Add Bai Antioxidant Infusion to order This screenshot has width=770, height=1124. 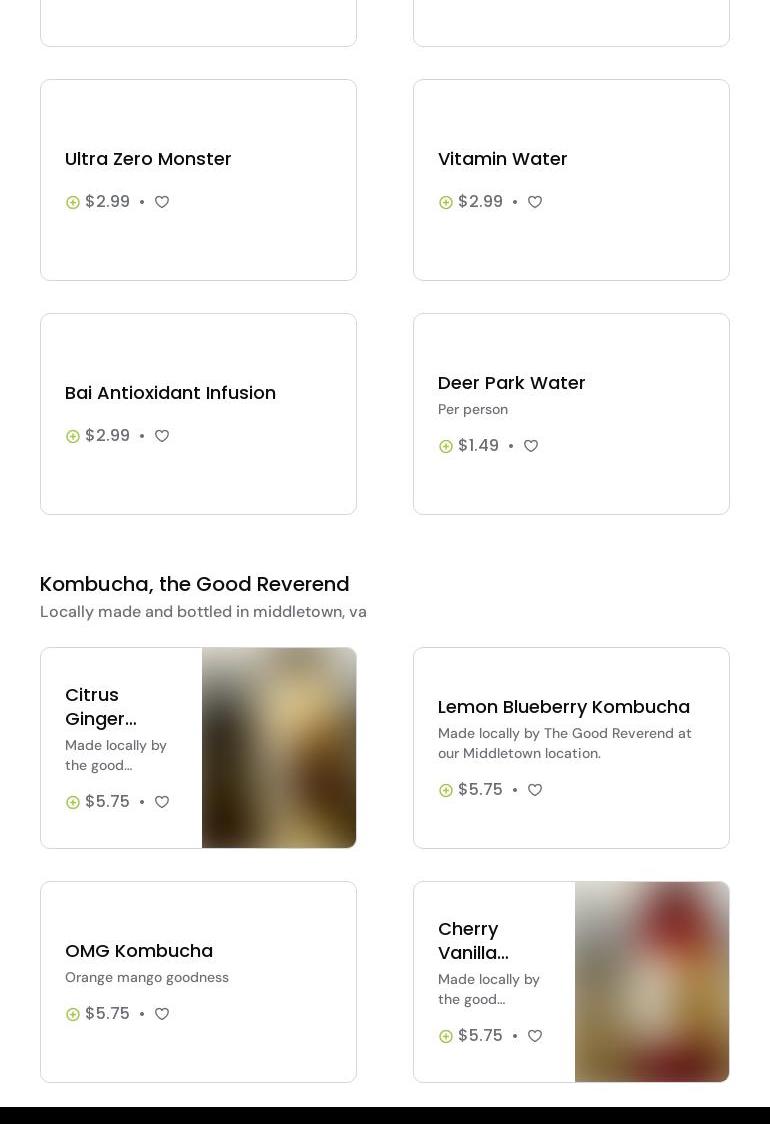[73, 436]
